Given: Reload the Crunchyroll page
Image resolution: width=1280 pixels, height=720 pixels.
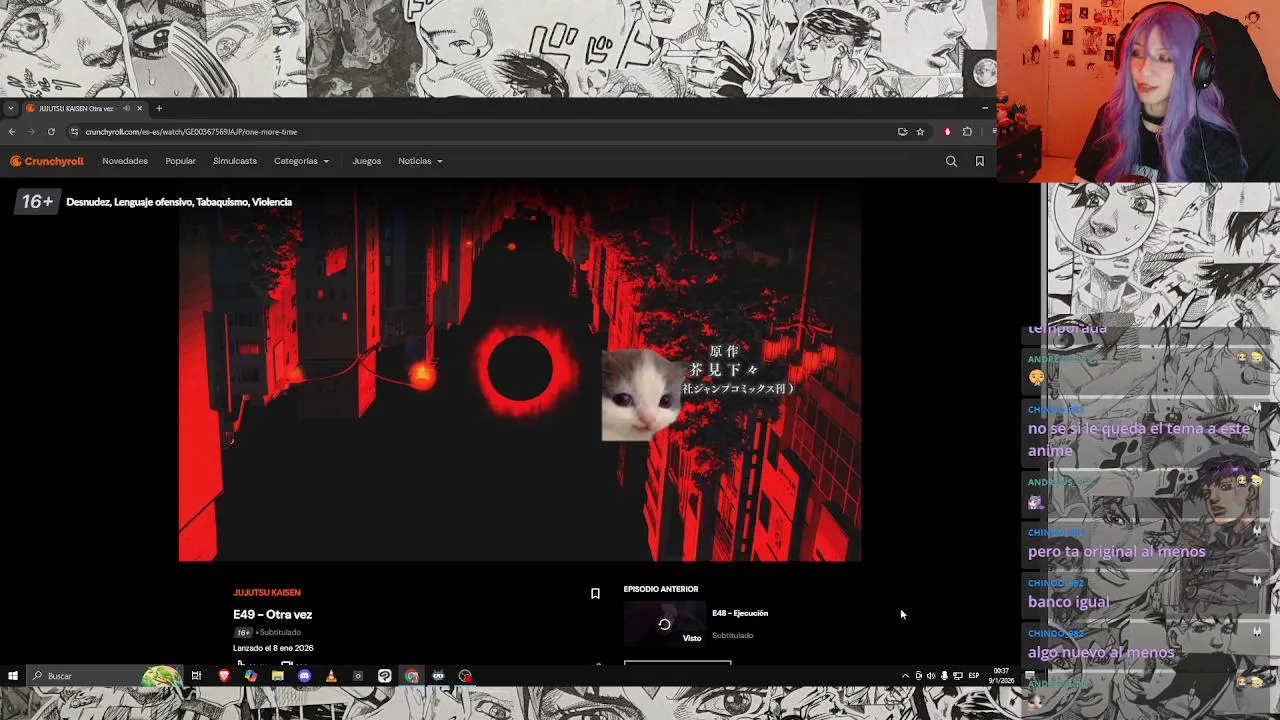Looking at the screenshot, I should pyautogui.click(x=51, y=132).
